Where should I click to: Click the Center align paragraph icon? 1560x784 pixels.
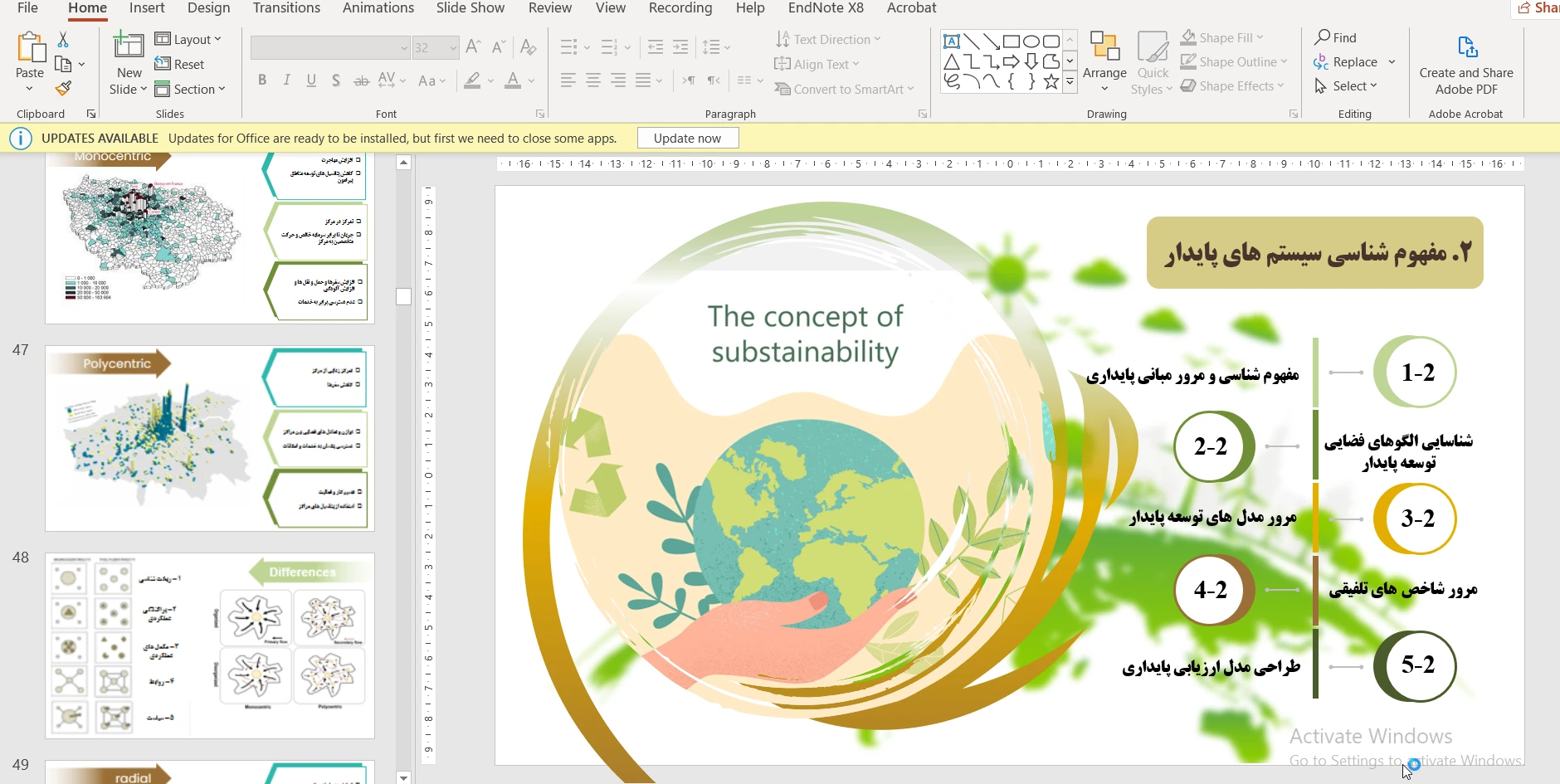click(593, 80)
